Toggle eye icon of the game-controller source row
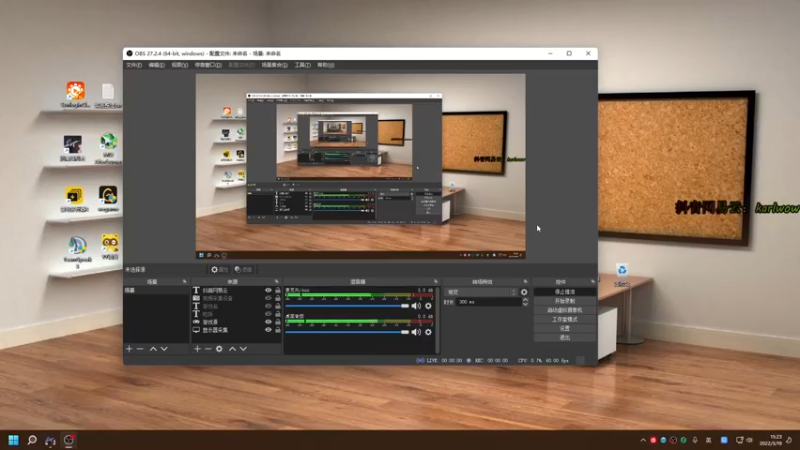The height and width of the screenshot is (450, 800). (268, 322)
